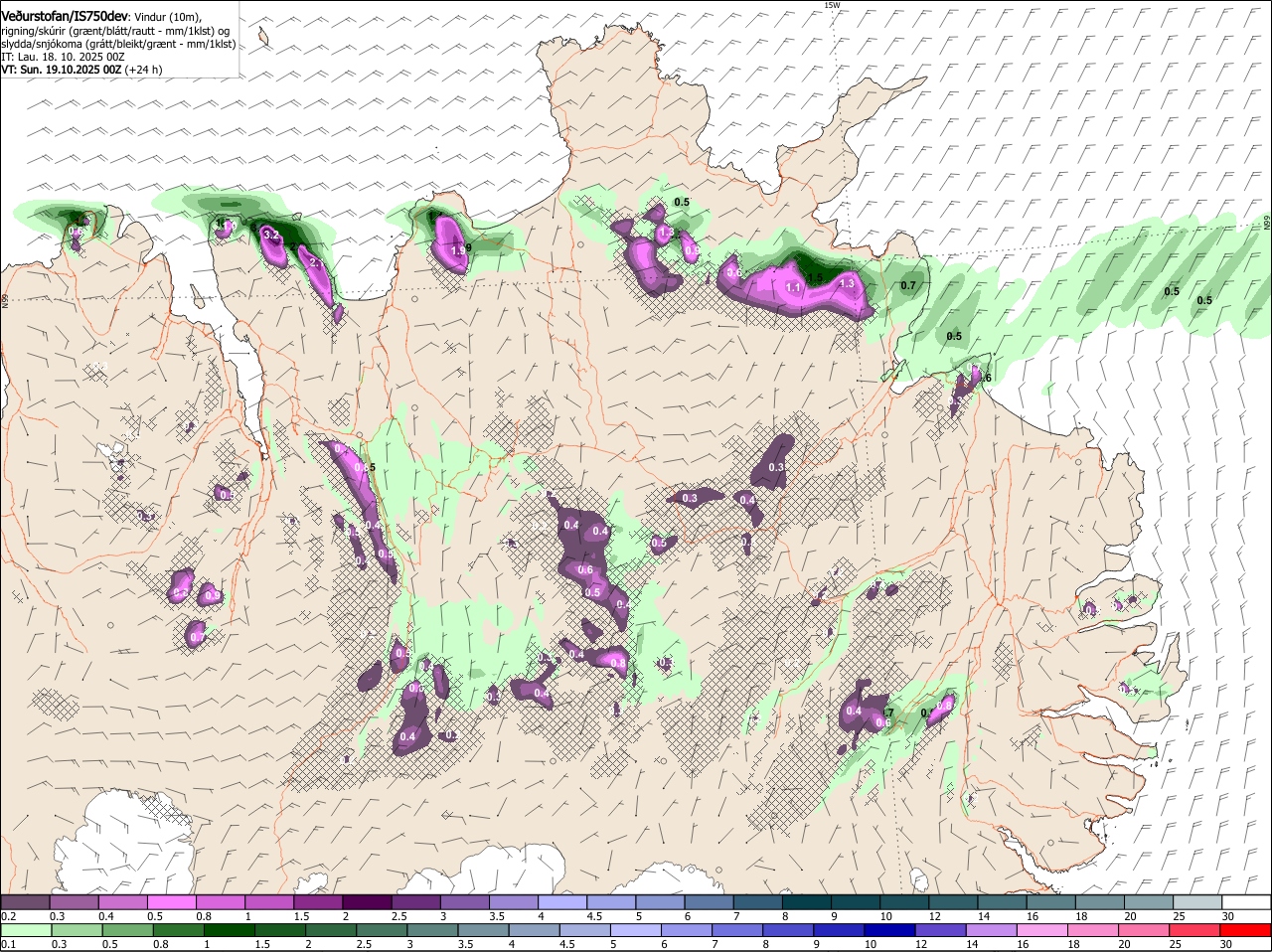Viewport: 1272px width, 952px height.
Task: Pick the darkest green lower swatch between 1 and 1.5
Action: point(232,930)
